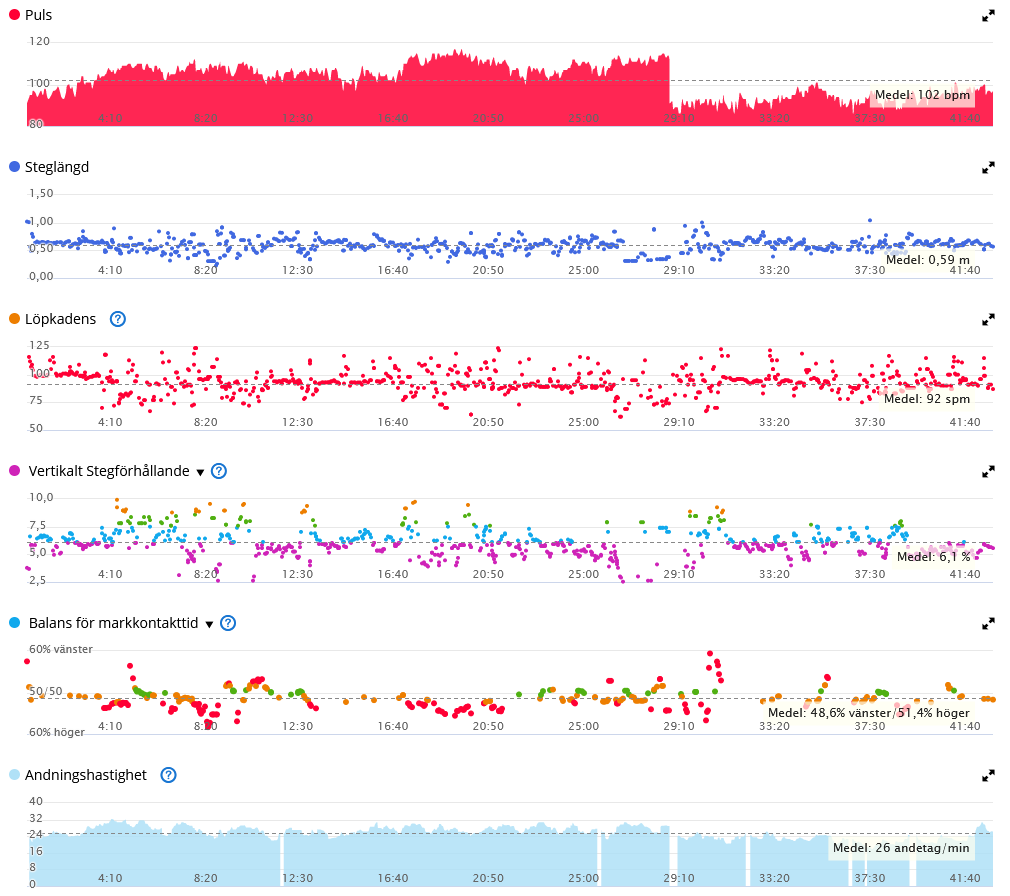Screen dimensions: 1010x896
Task: Click the 'Medel: 26 andetag/min' label
Action: (900, 848)
